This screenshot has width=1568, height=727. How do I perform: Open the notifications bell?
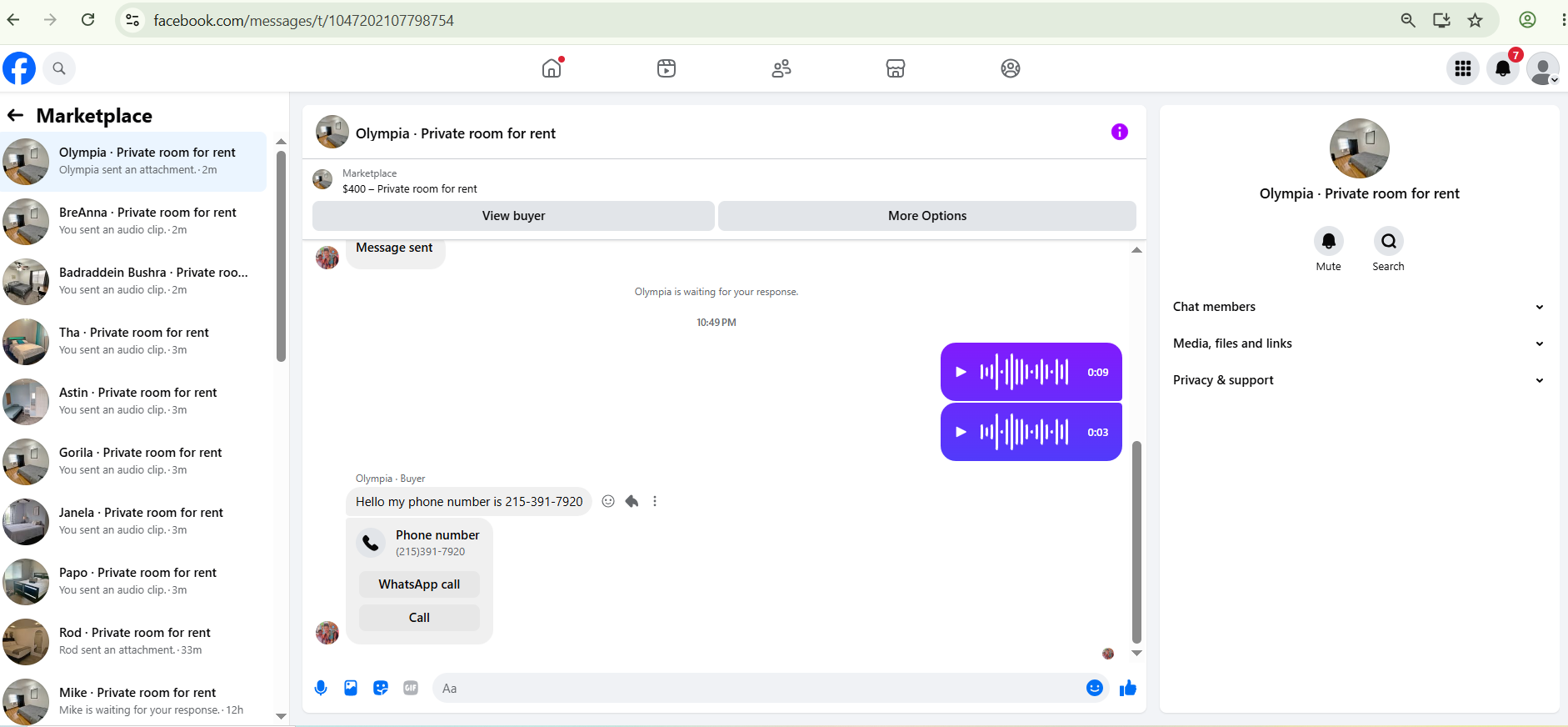[1503, 68]
